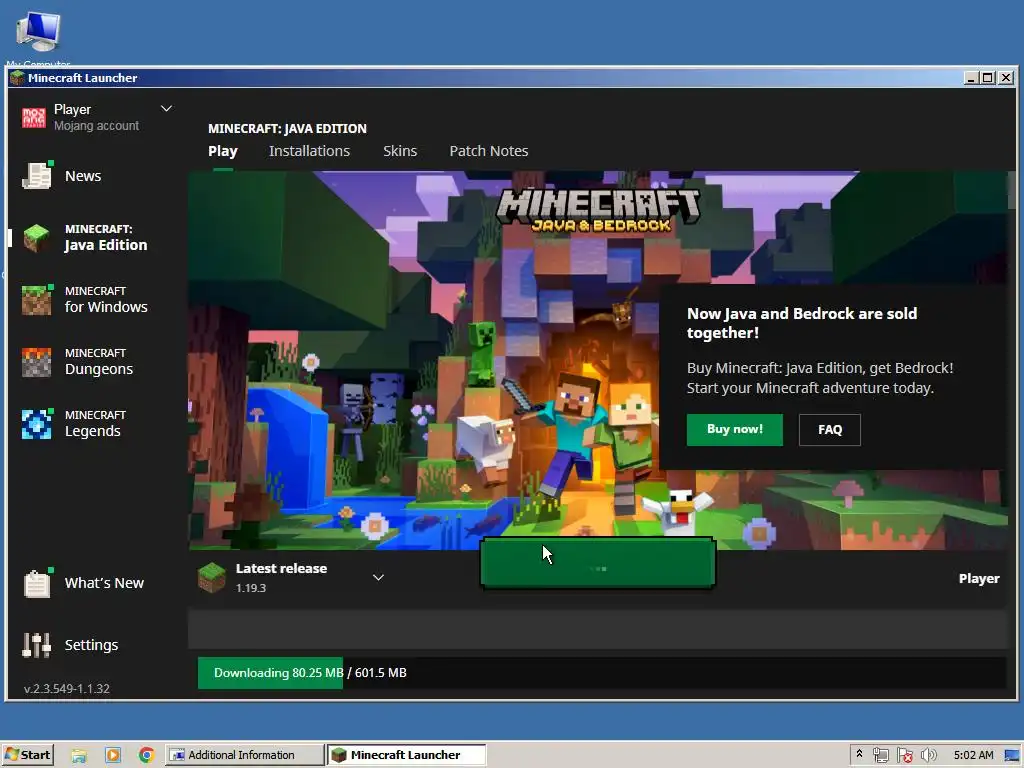Screen dimensions: 1024x768
Task: Expand the Player account dropdown chevron
Action: [167, 108]
